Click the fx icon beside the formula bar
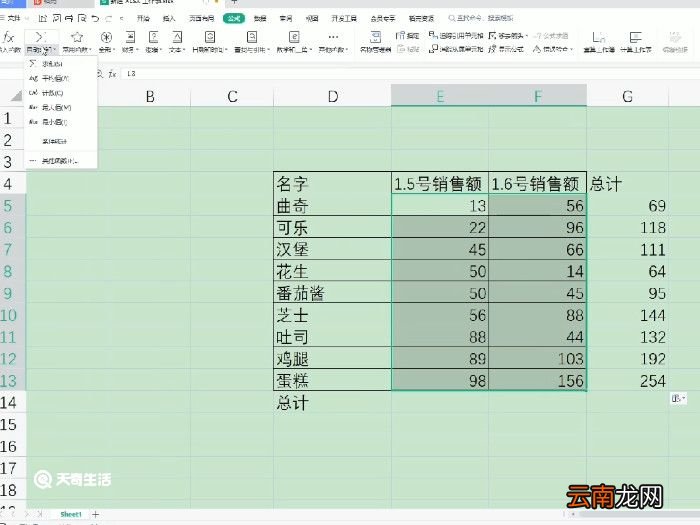The height and width of the screenshot is (525, 700). coord(112,74)
